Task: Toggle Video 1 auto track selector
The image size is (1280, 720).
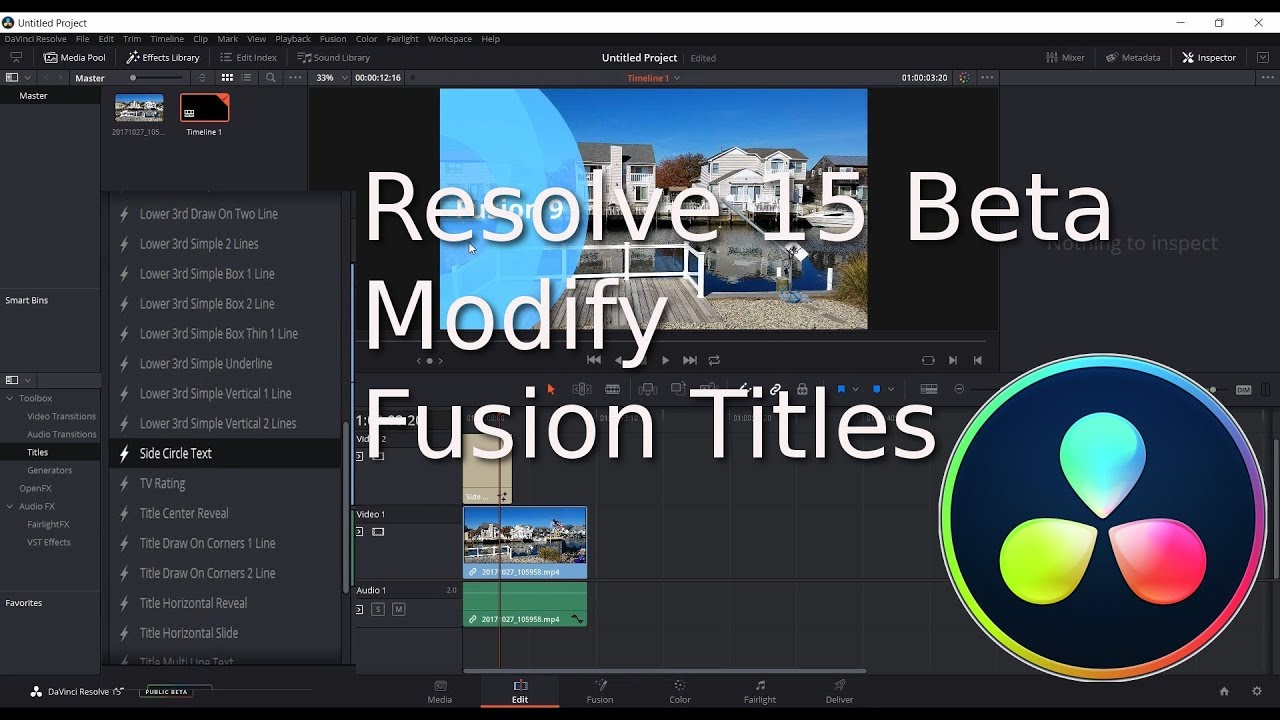Action: (360, 532)
